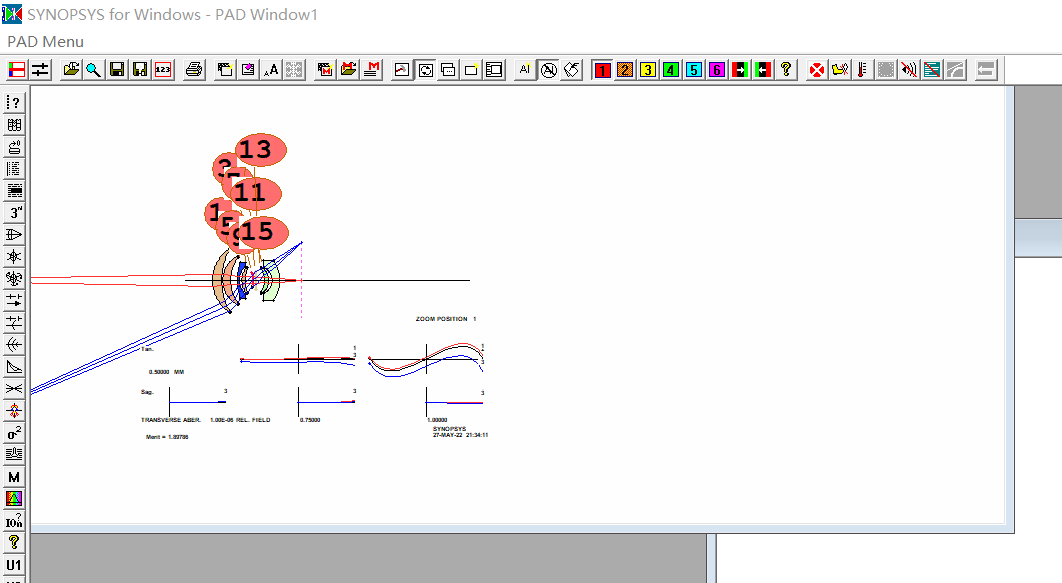Toggle the muted speaker sound icon

(x=908, y=70)
